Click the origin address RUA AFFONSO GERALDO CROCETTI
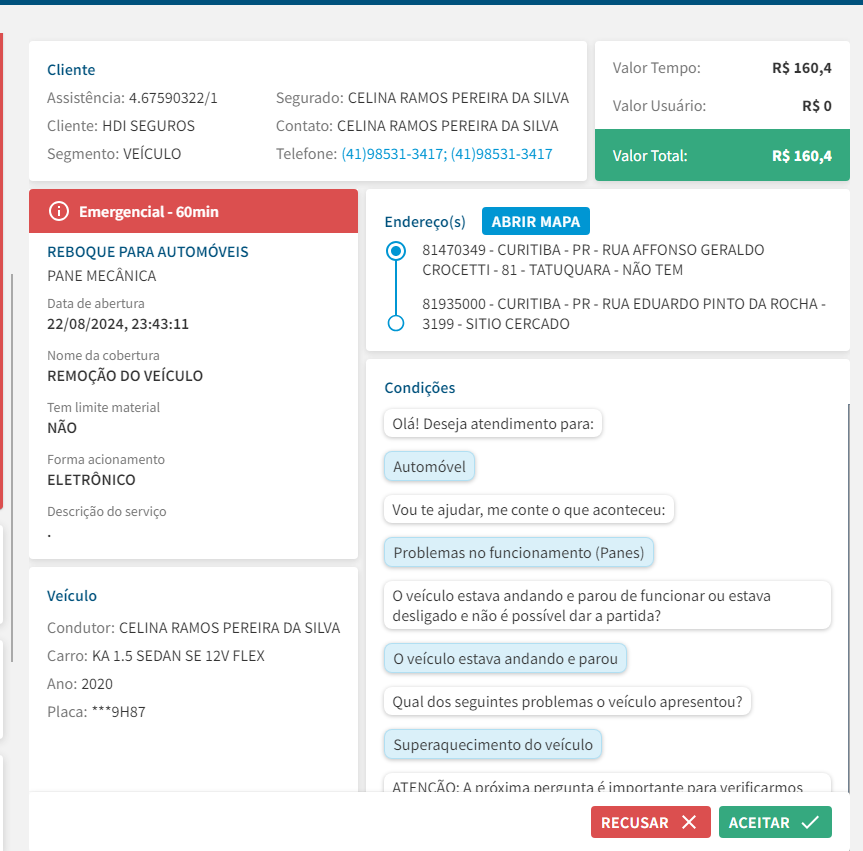Screen dimensions: 863x851 (593, 260)
